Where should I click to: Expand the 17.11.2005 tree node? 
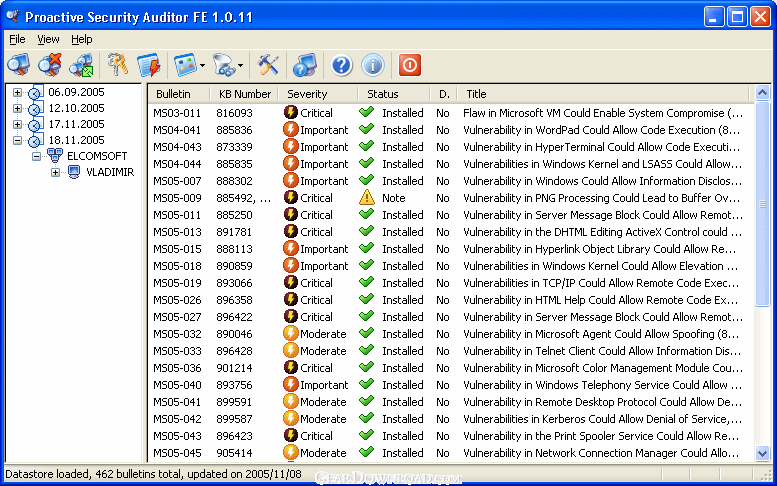click(x=17, y=124)
